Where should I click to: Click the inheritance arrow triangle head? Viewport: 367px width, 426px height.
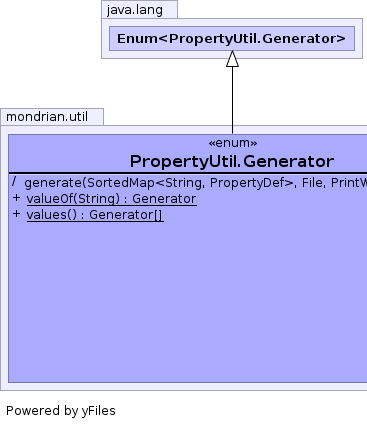(x=232, y=59)
